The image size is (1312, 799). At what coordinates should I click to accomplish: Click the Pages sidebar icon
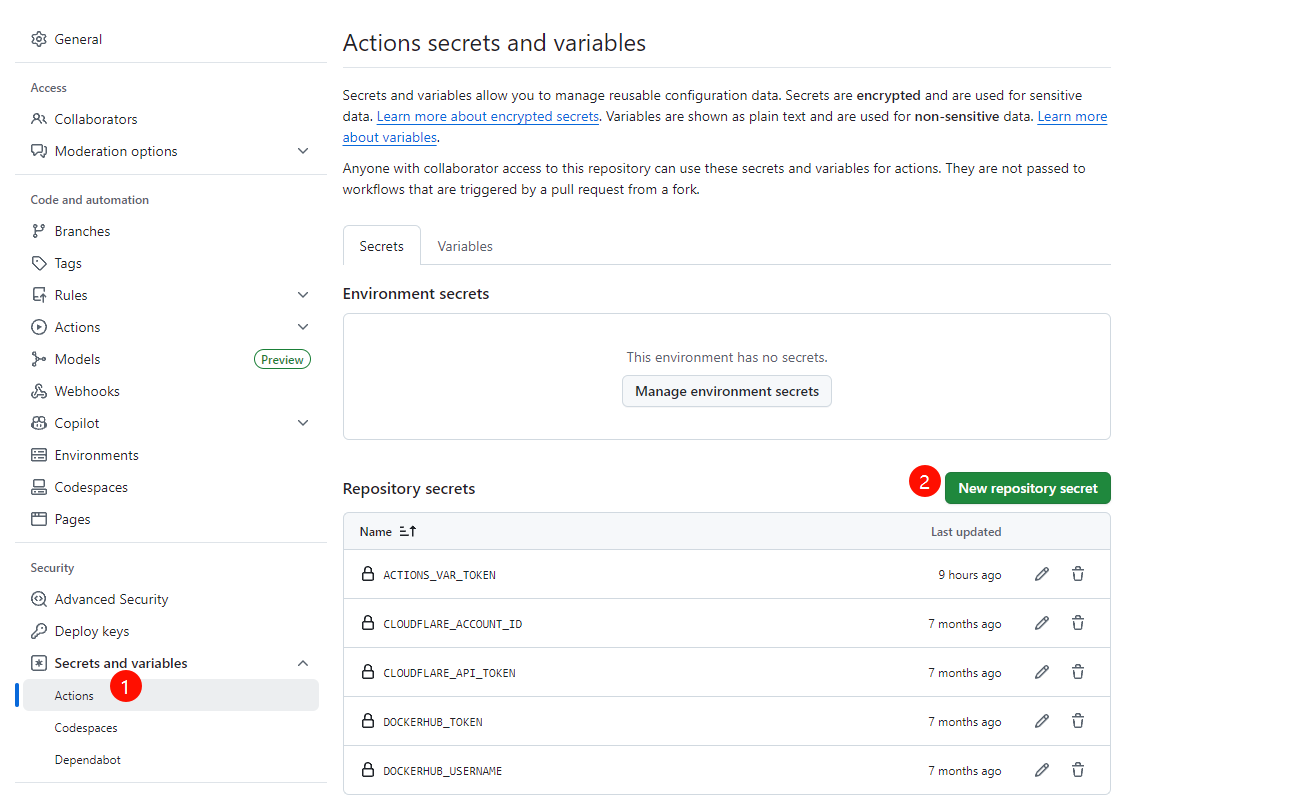[38, 518]
